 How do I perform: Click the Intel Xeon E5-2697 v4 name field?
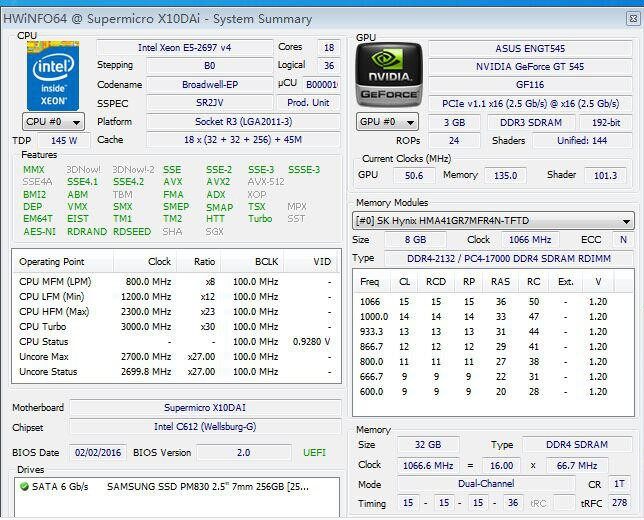185,48
